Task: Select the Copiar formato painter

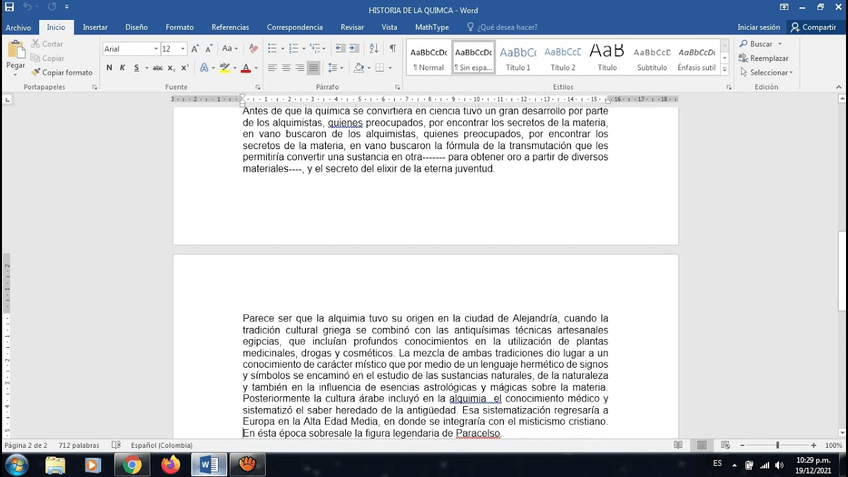Action: (x=62, y=73)
